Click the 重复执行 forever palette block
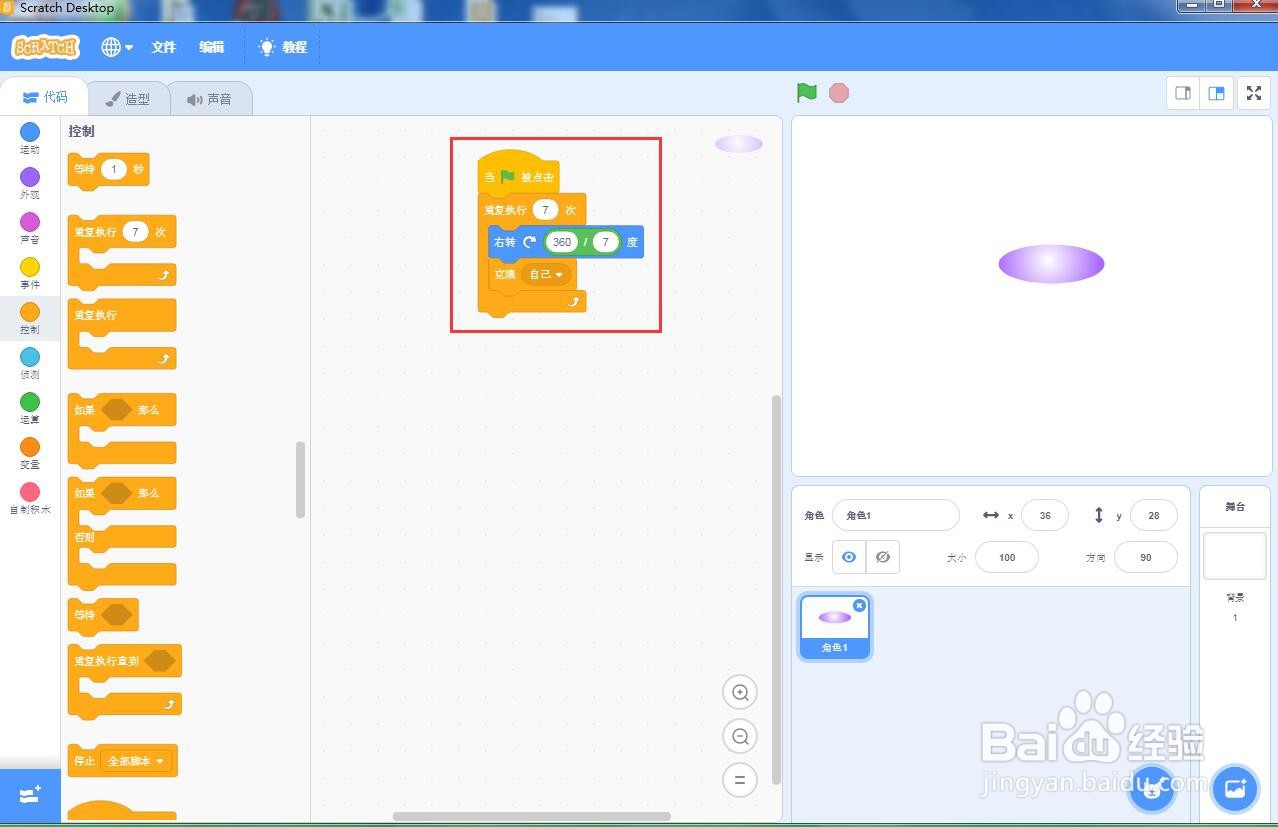The image size is (1278, 827). click(x=121, y=334)
